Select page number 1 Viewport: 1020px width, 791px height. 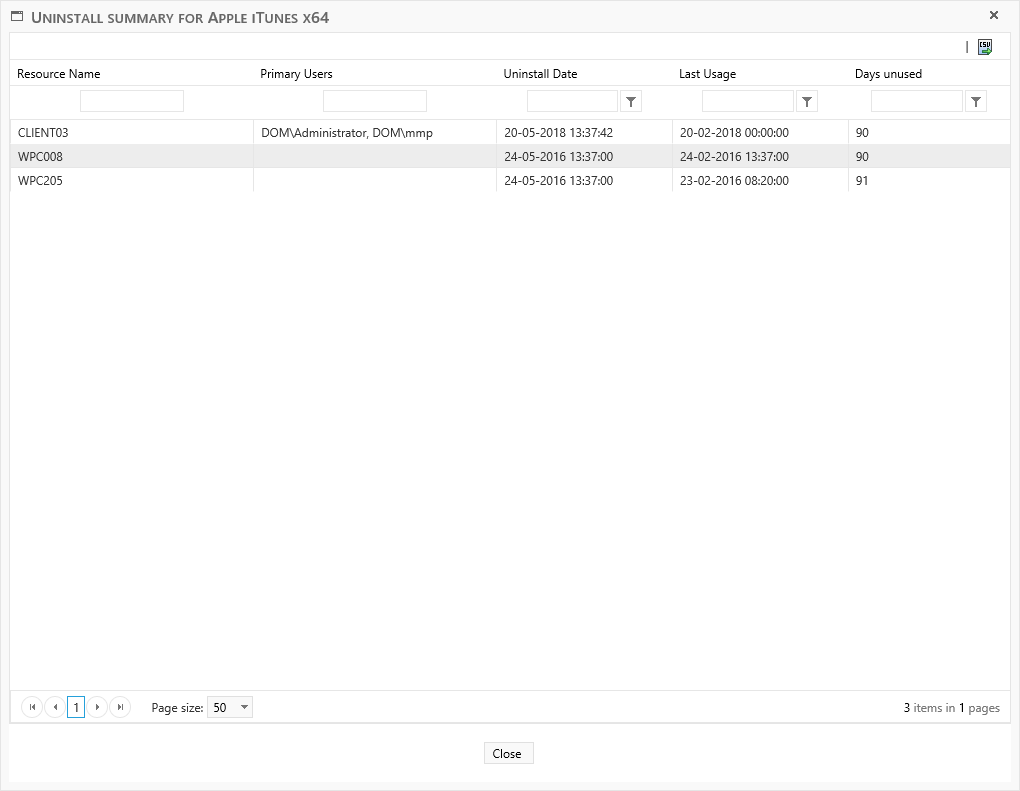76,707
